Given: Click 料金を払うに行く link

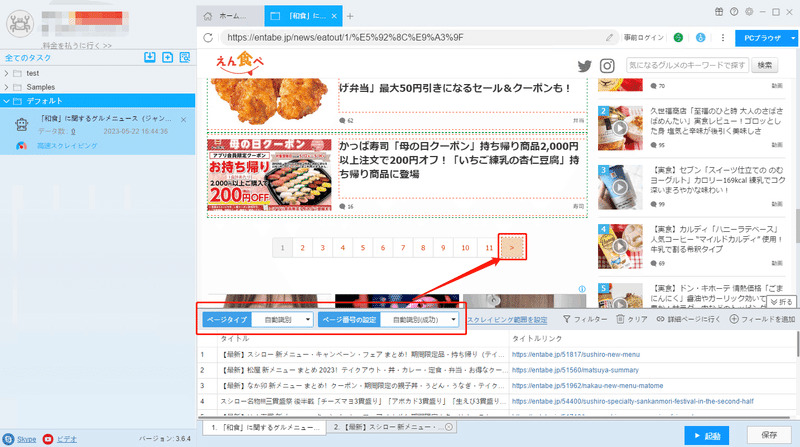Looking at the screenshot, I should [77, 46].
